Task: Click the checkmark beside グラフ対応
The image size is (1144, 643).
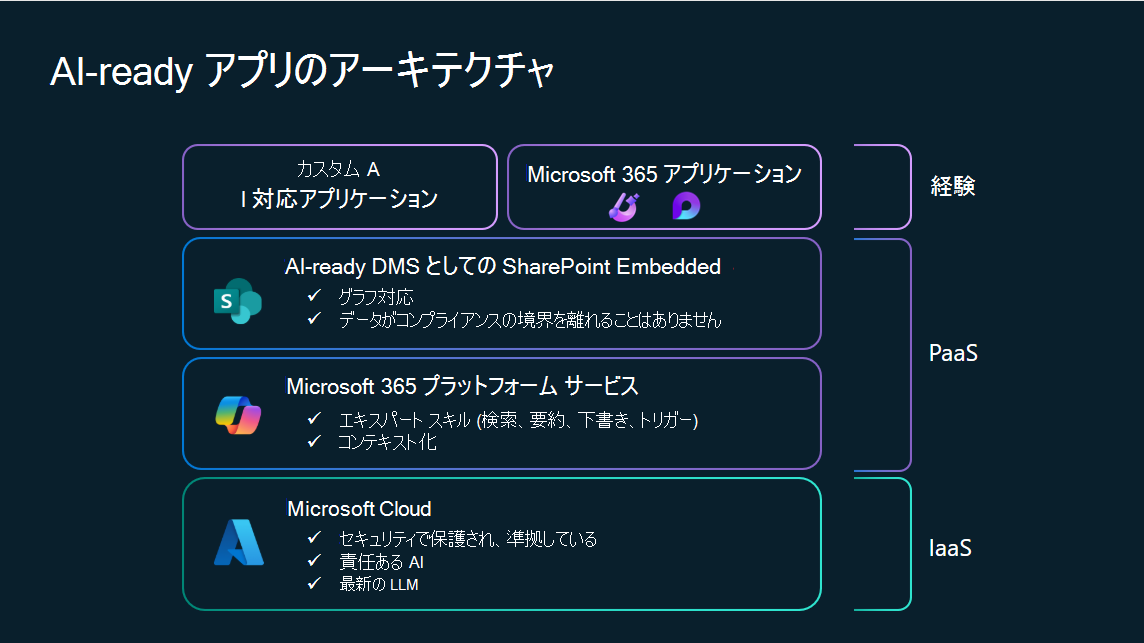Action: (315, 297)
